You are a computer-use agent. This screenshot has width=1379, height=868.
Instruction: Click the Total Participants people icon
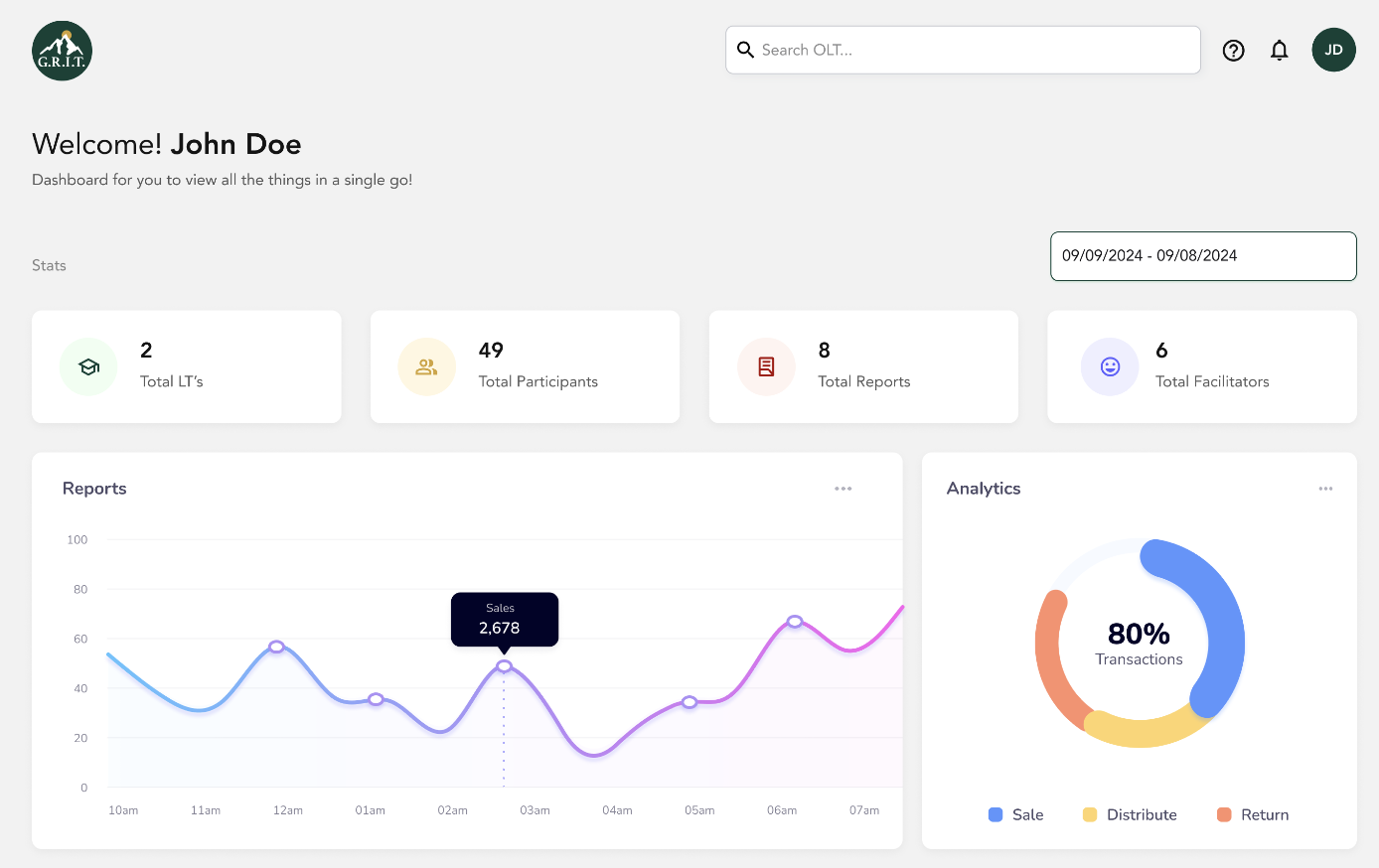tap(426, 366)
